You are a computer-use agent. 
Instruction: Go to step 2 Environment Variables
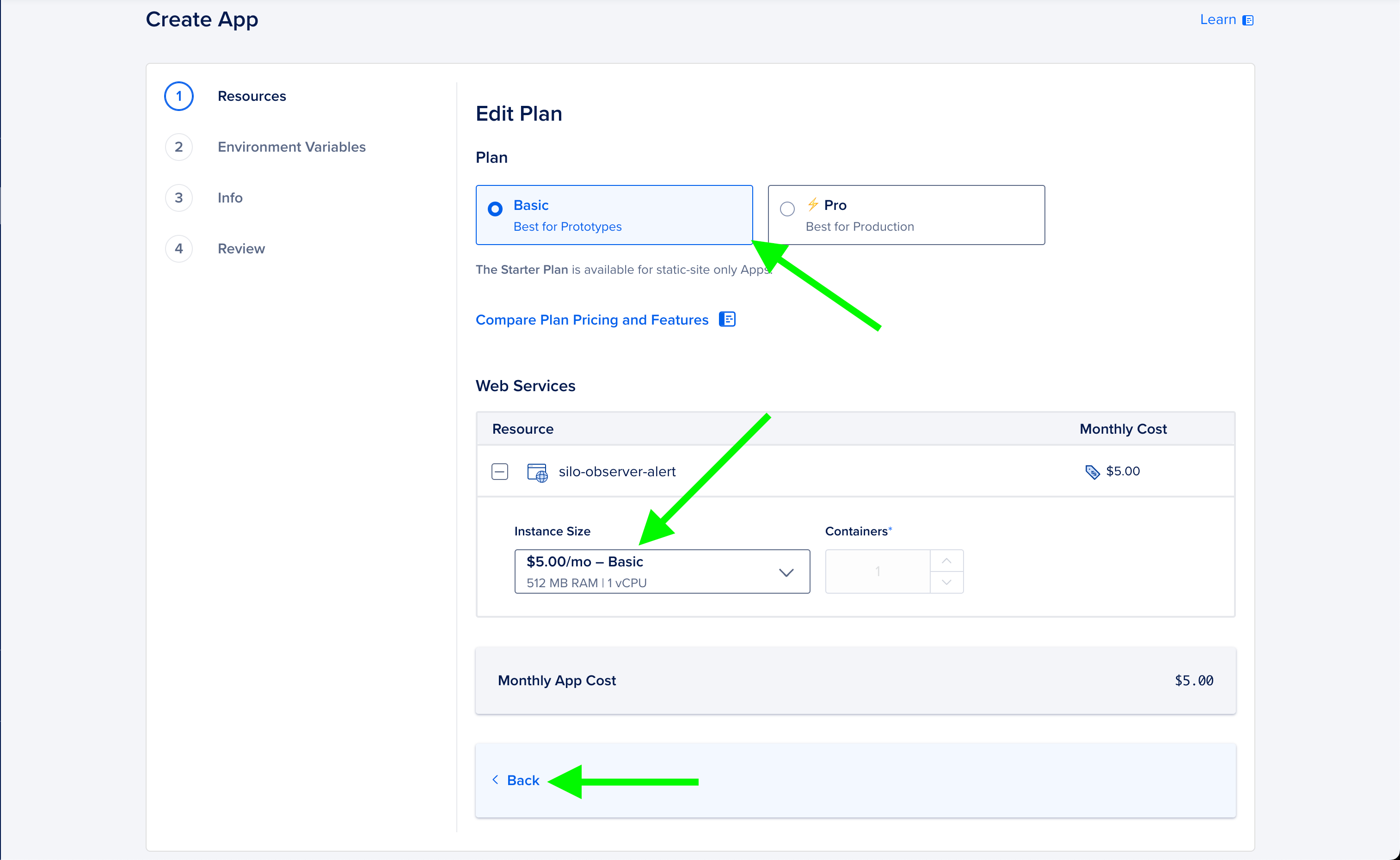292,147
